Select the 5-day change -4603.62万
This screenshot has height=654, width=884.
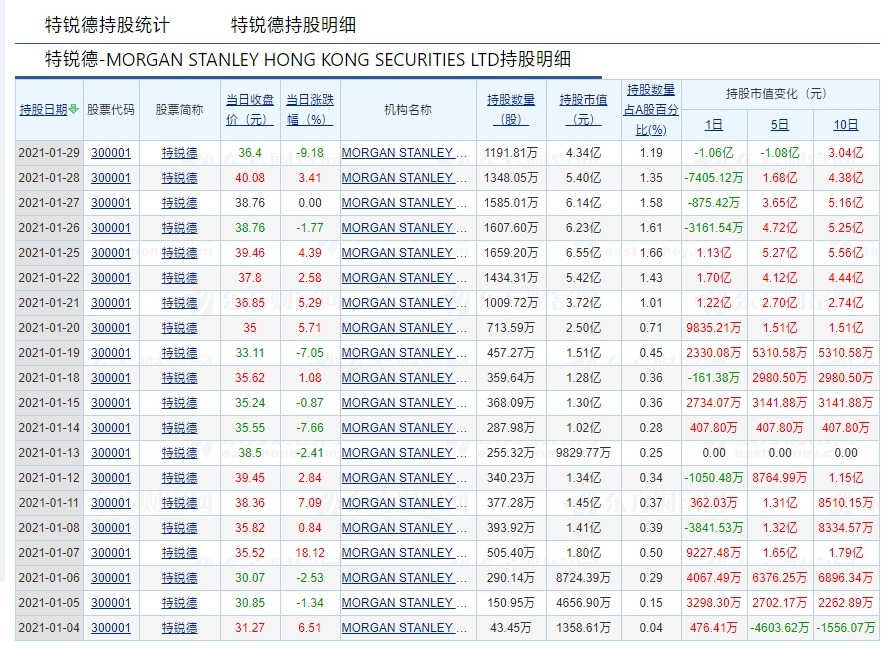780,628
